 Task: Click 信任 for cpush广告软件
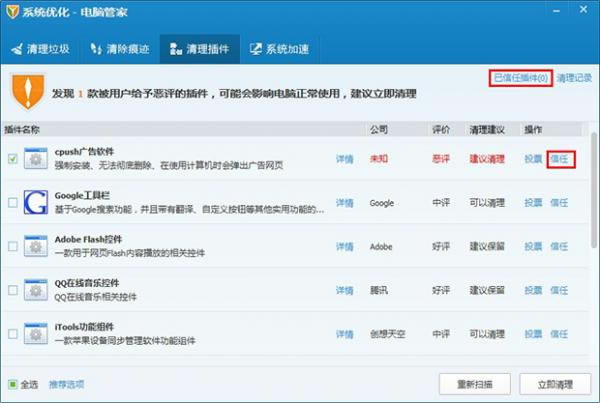click(x=559, y=159)
